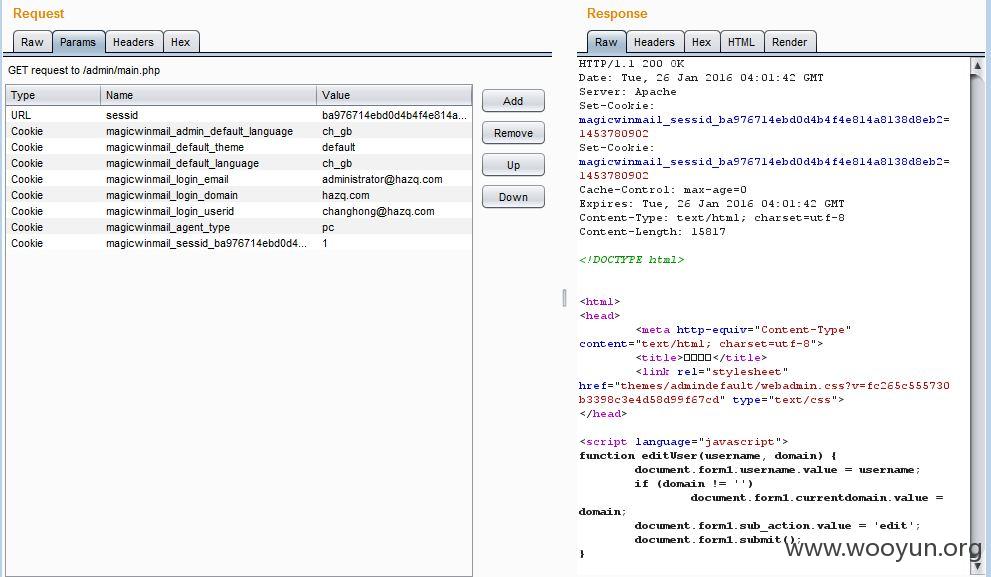Select the magicwinmail_login_email cookie name
Image resolution: width=991 pixels, height=577 pixels.
point(167,179)
